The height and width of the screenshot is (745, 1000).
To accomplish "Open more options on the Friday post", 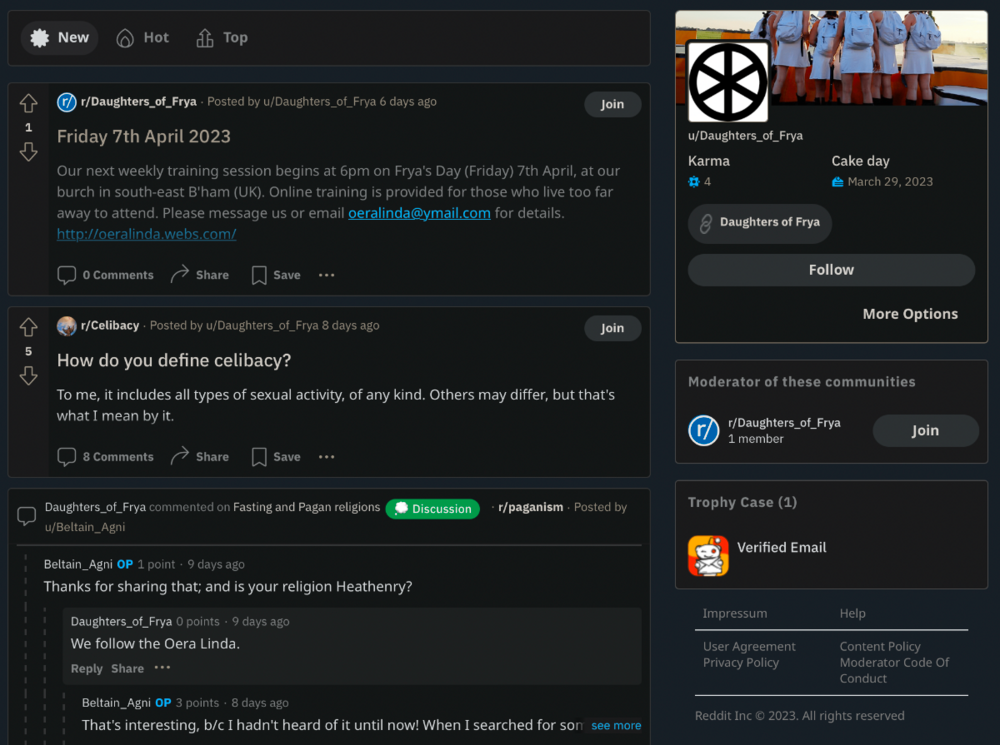I will pos(327,275).
